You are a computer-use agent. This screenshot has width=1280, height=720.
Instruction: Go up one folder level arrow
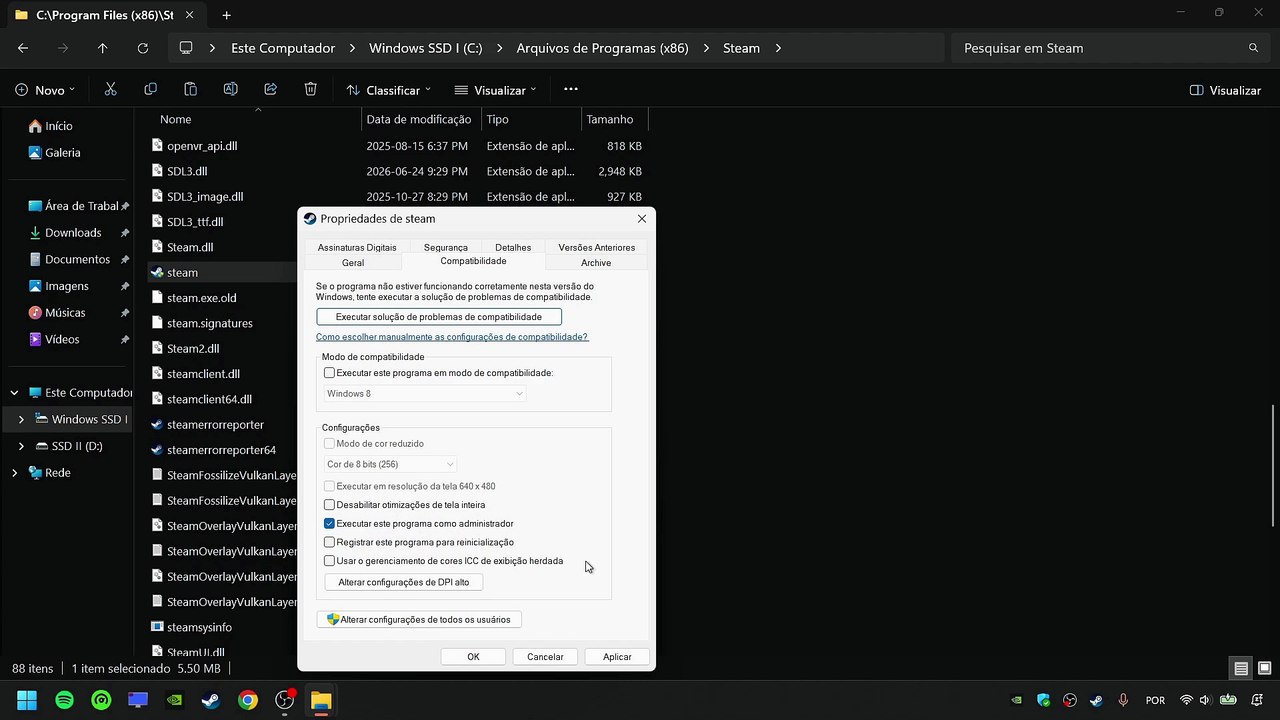coord(102,48)
